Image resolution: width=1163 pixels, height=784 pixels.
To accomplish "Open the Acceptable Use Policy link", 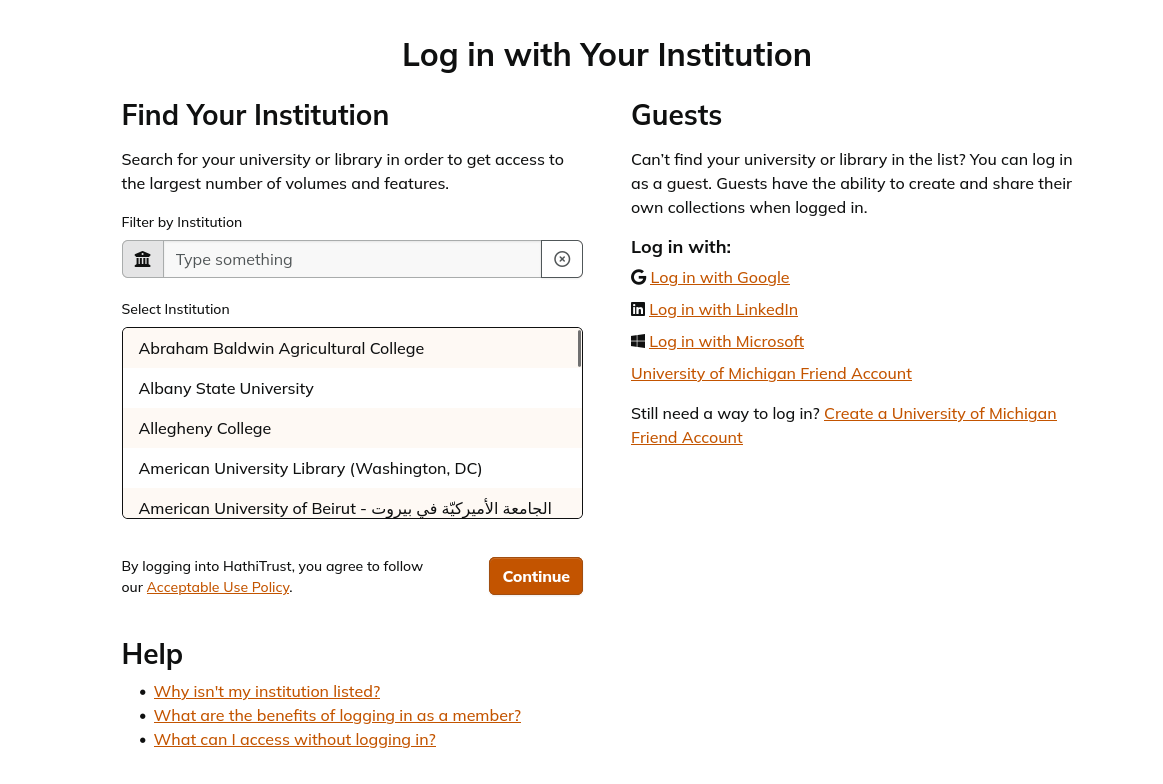I will (x=218, y=587).
